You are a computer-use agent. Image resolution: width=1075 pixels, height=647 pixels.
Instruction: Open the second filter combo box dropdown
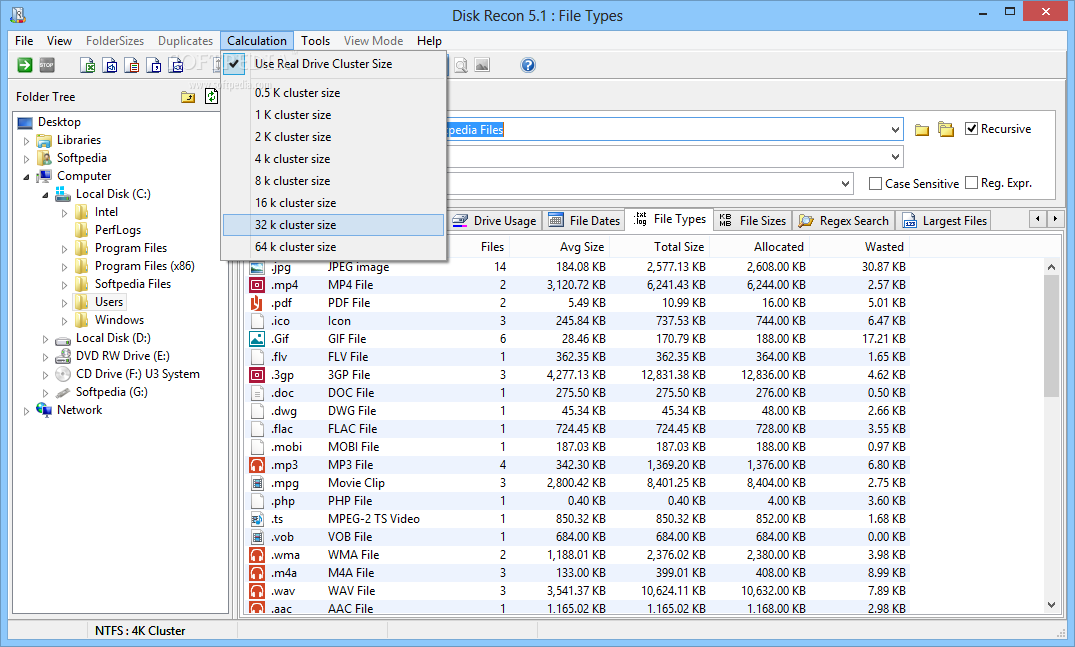(x=895, y=157)
